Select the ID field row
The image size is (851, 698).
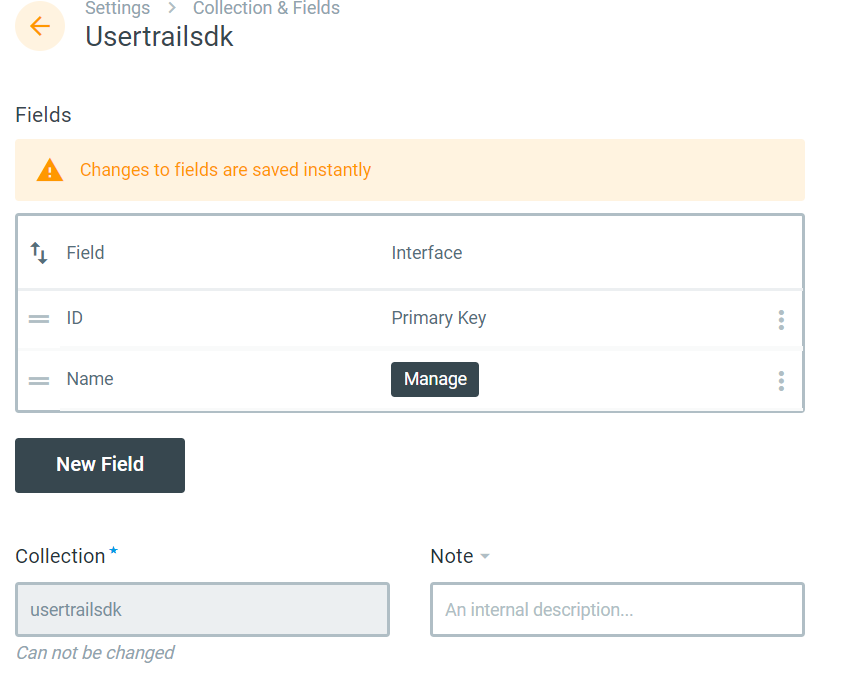click(200, 318)
